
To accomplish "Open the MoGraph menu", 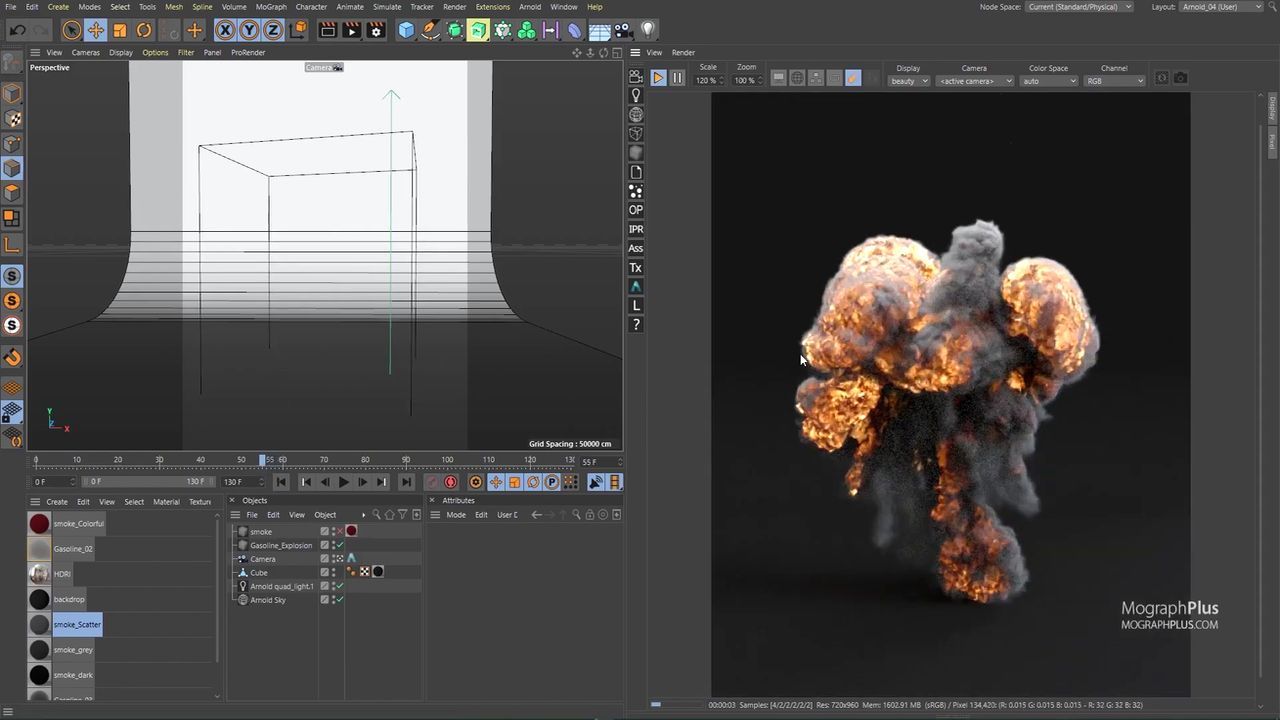I will (271, 7).
